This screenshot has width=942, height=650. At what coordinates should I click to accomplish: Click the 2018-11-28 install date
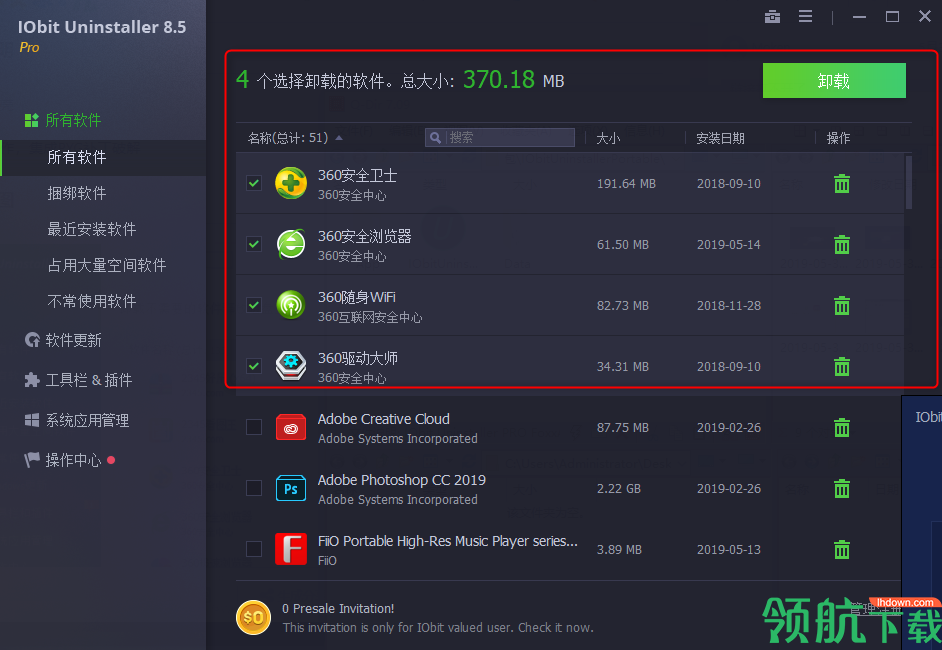728,306
